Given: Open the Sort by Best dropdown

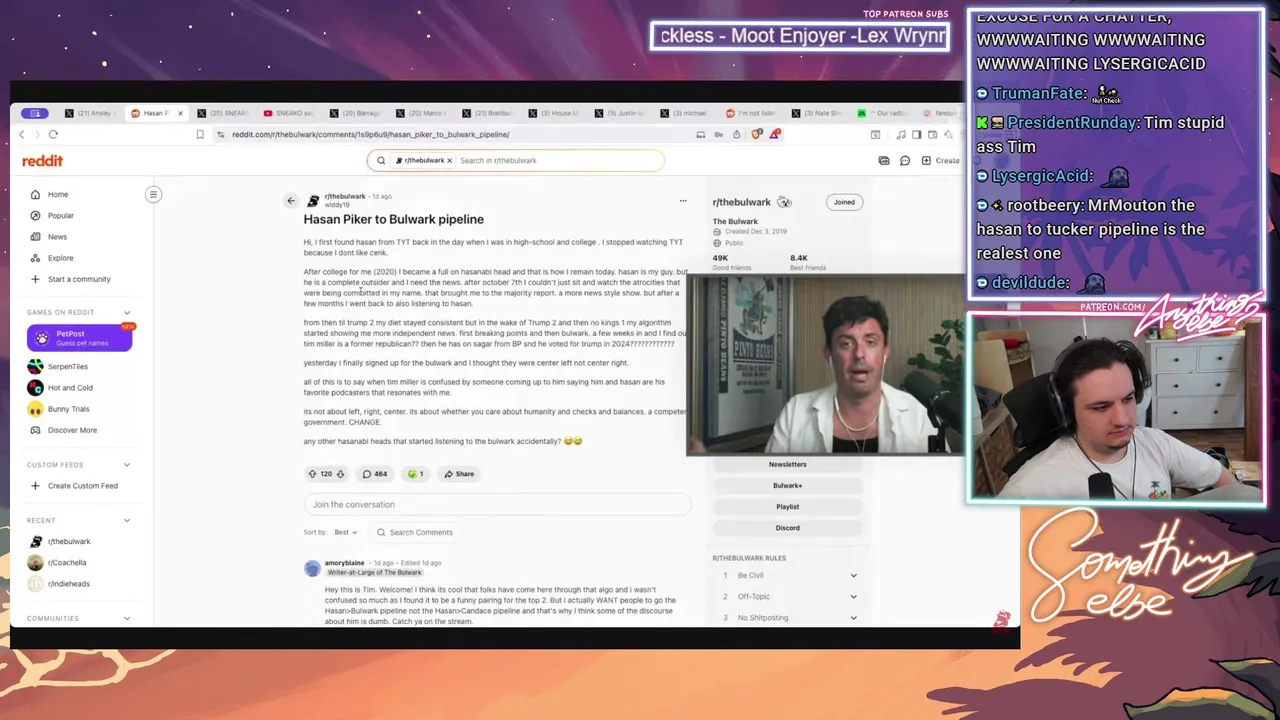Looking at the screenshot, I should tap(346, 532).
